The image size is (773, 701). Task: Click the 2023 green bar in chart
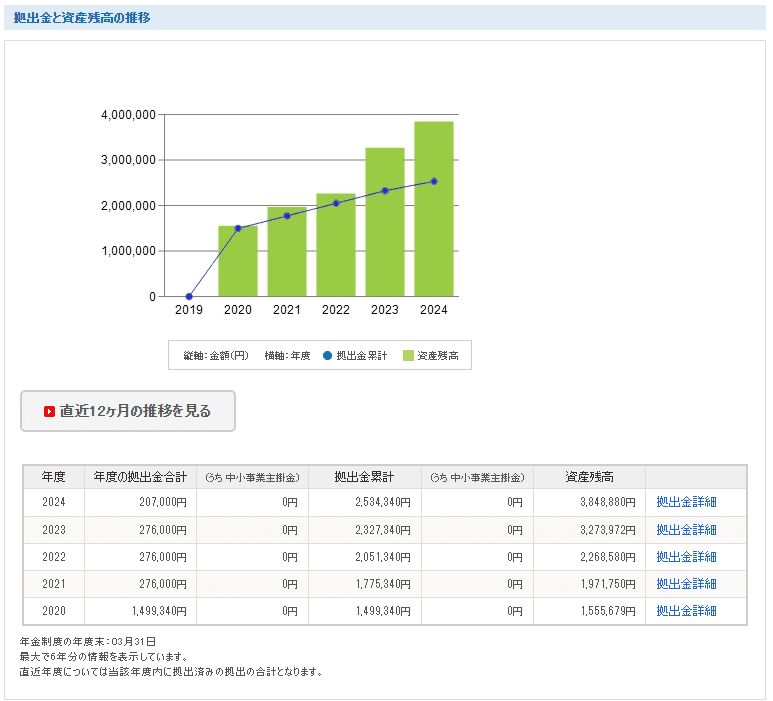[x=385, y=222]
